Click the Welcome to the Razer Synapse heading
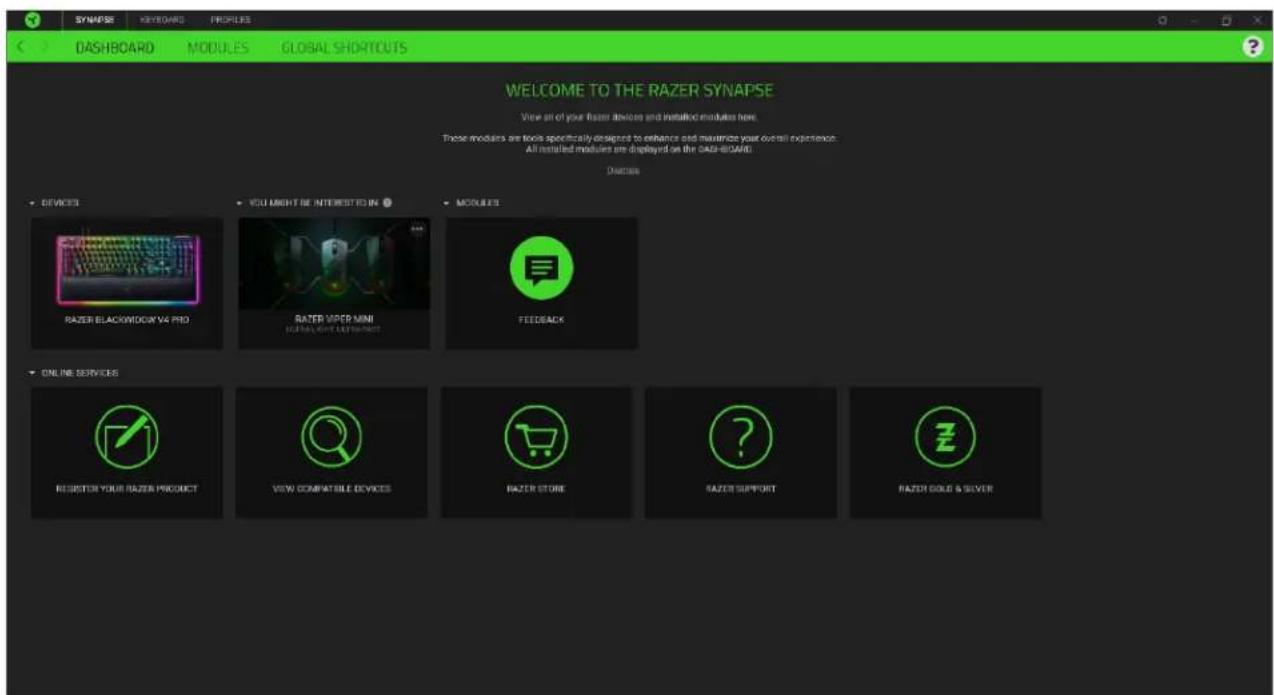 (640, 90)
